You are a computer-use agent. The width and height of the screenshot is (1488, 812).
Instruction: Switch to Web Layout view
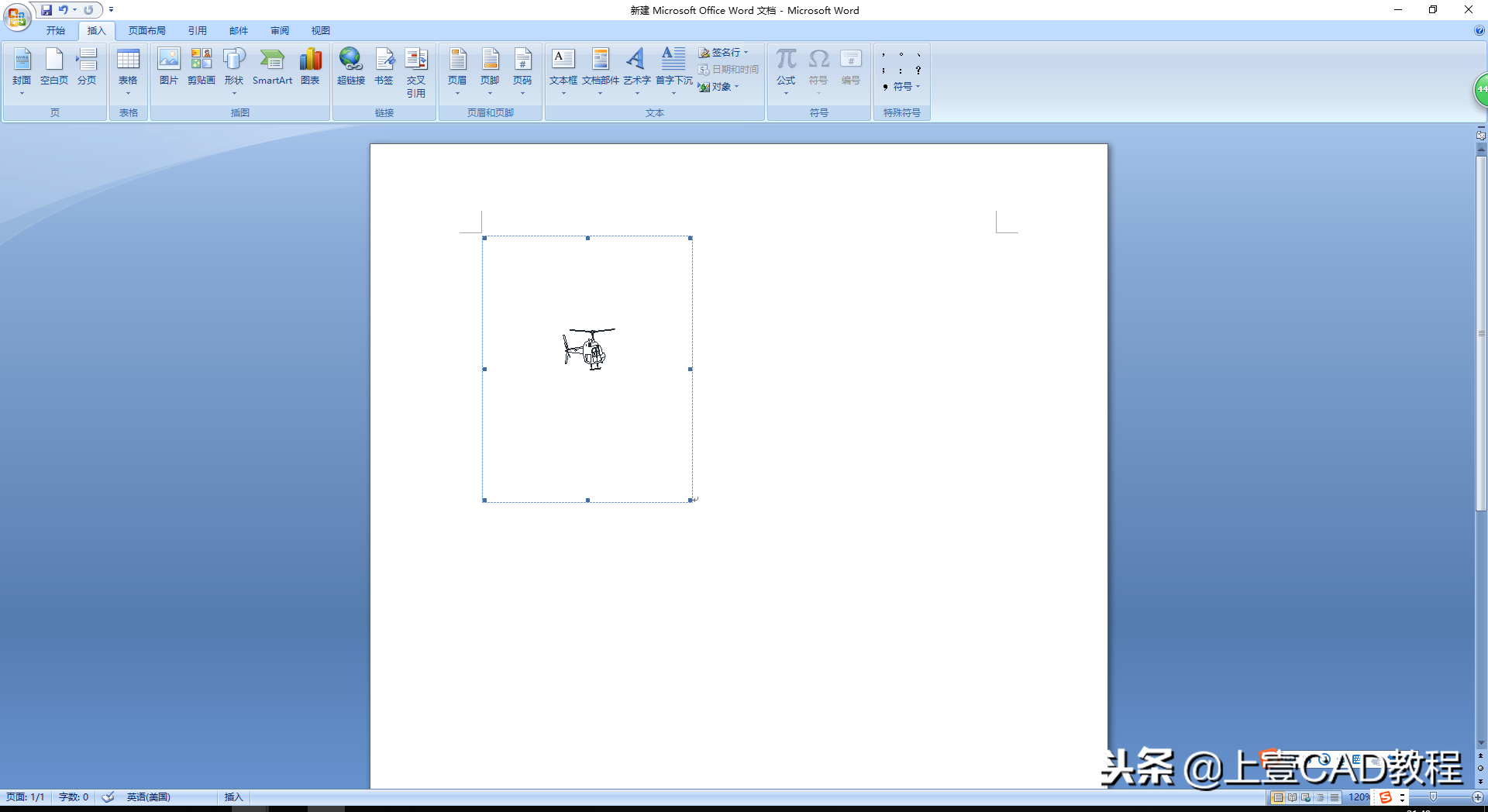coord(1306,797)
